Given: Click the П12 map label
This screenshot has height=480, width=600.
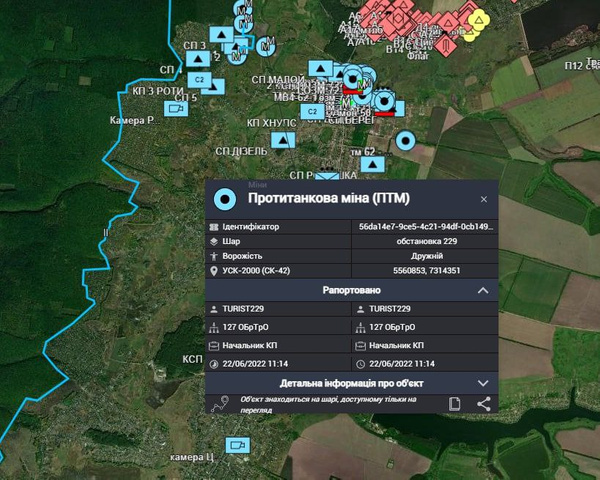Looking at the screenshot, I should coord(574,66).
